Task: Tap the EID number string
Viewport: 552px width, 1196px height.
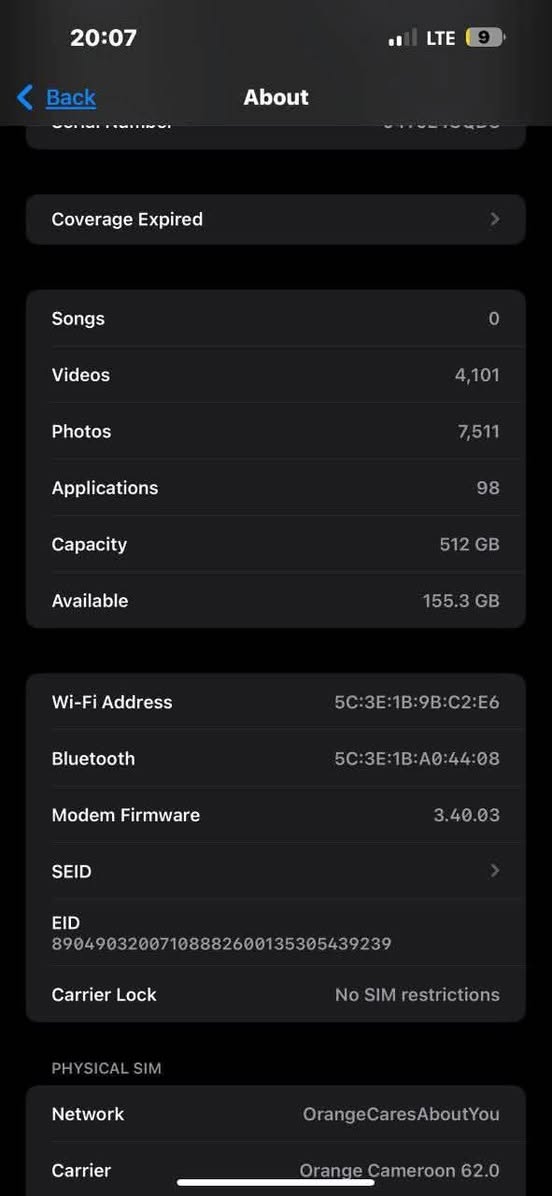Action: [221, 944]
